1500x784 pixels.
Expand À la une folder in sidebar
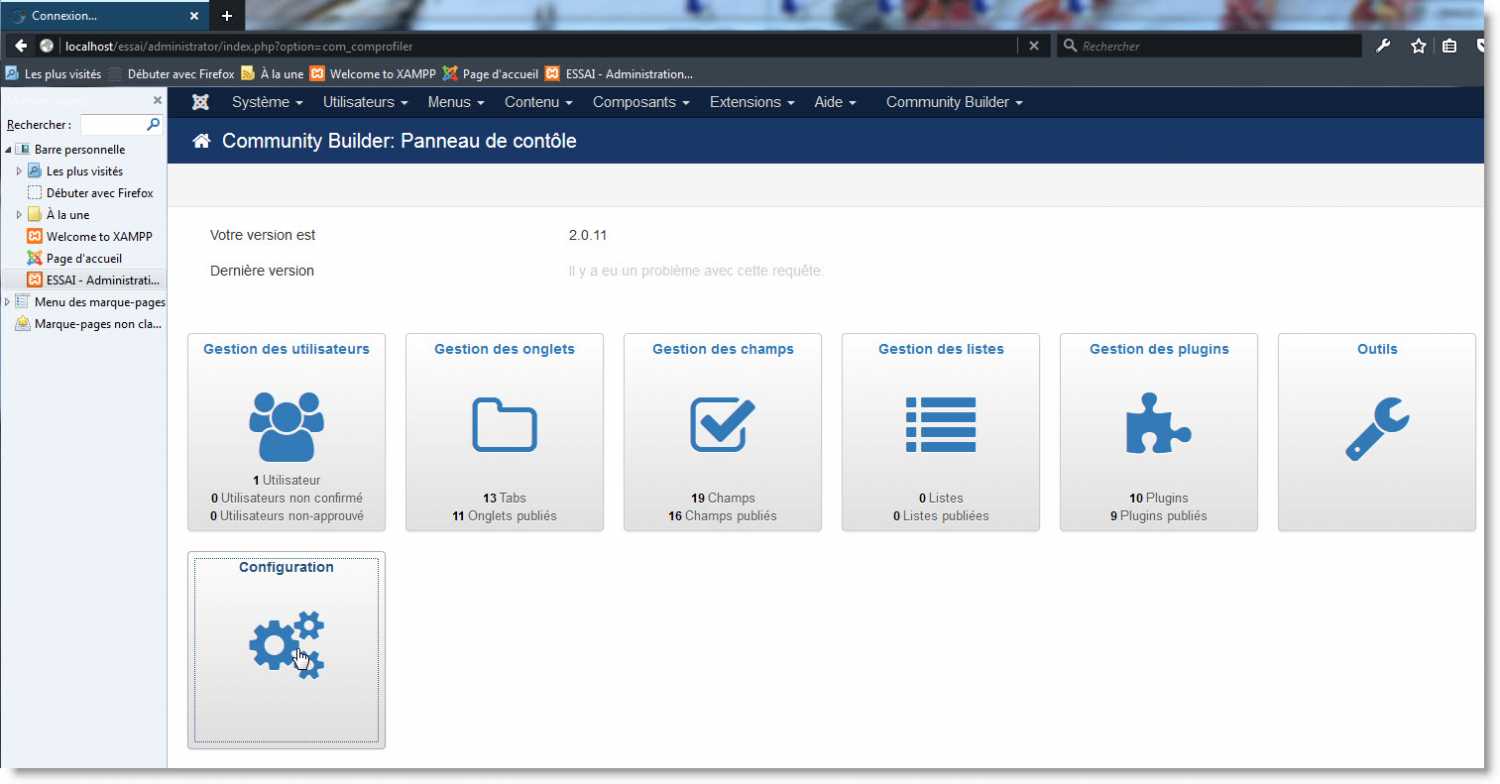coord(19,215)
